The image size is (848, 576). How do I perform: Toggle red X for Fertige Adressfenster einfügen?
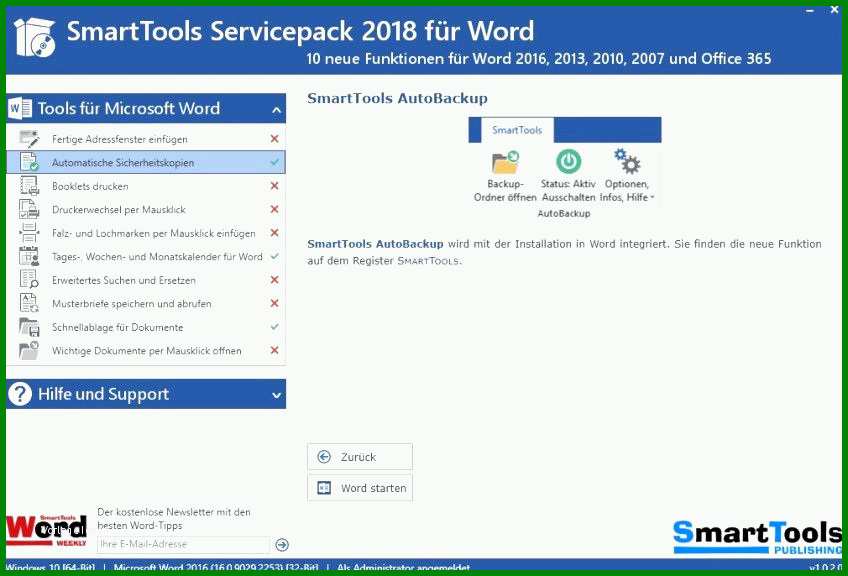click(x=274, y=138)
